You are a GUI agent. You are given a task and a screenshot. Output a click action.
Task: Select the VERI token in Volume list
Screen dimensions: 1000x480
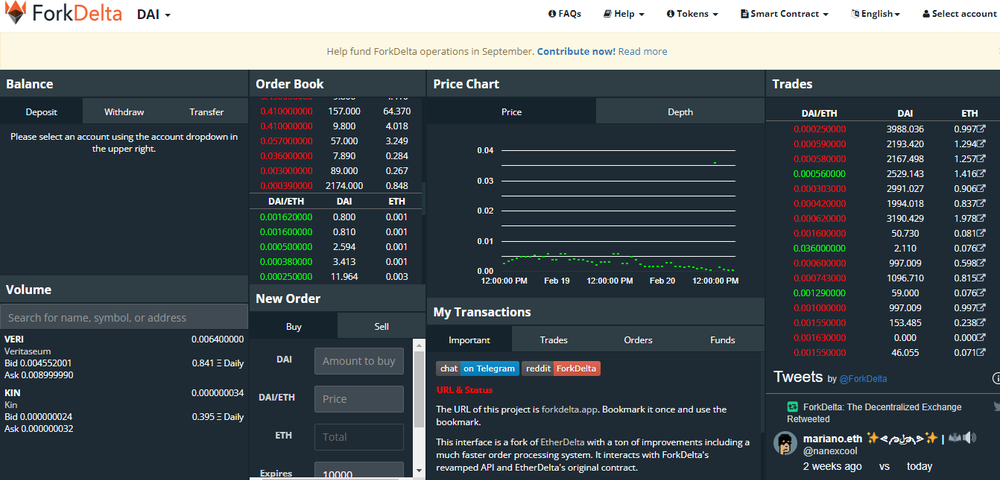124,357
